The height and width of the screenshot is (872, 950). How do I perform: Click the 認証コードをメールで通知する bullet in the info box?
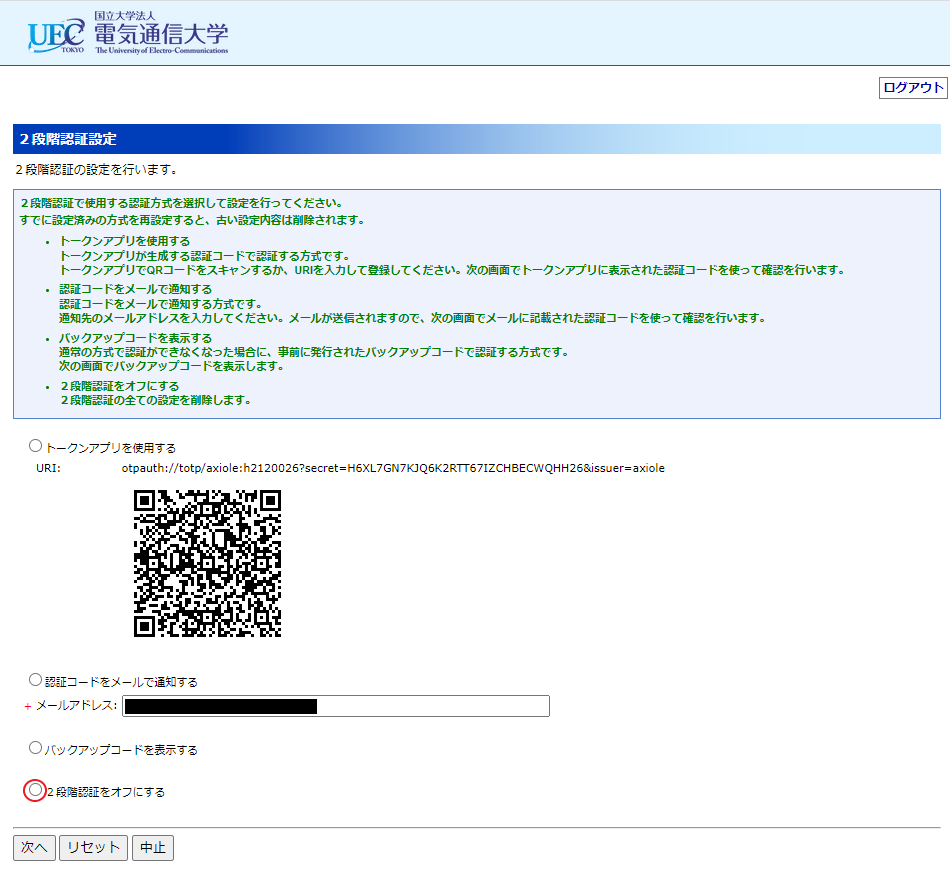(x=135, y=290)
